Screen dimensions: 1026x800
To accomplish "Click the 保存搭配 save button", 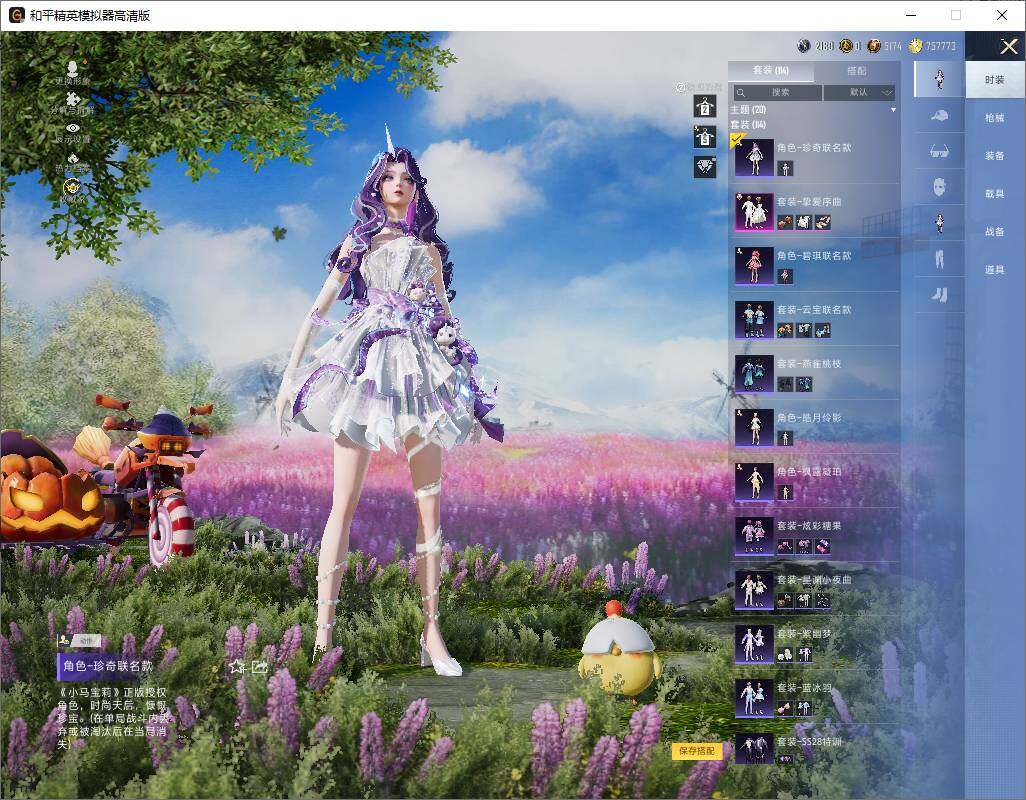I will 697,751.
